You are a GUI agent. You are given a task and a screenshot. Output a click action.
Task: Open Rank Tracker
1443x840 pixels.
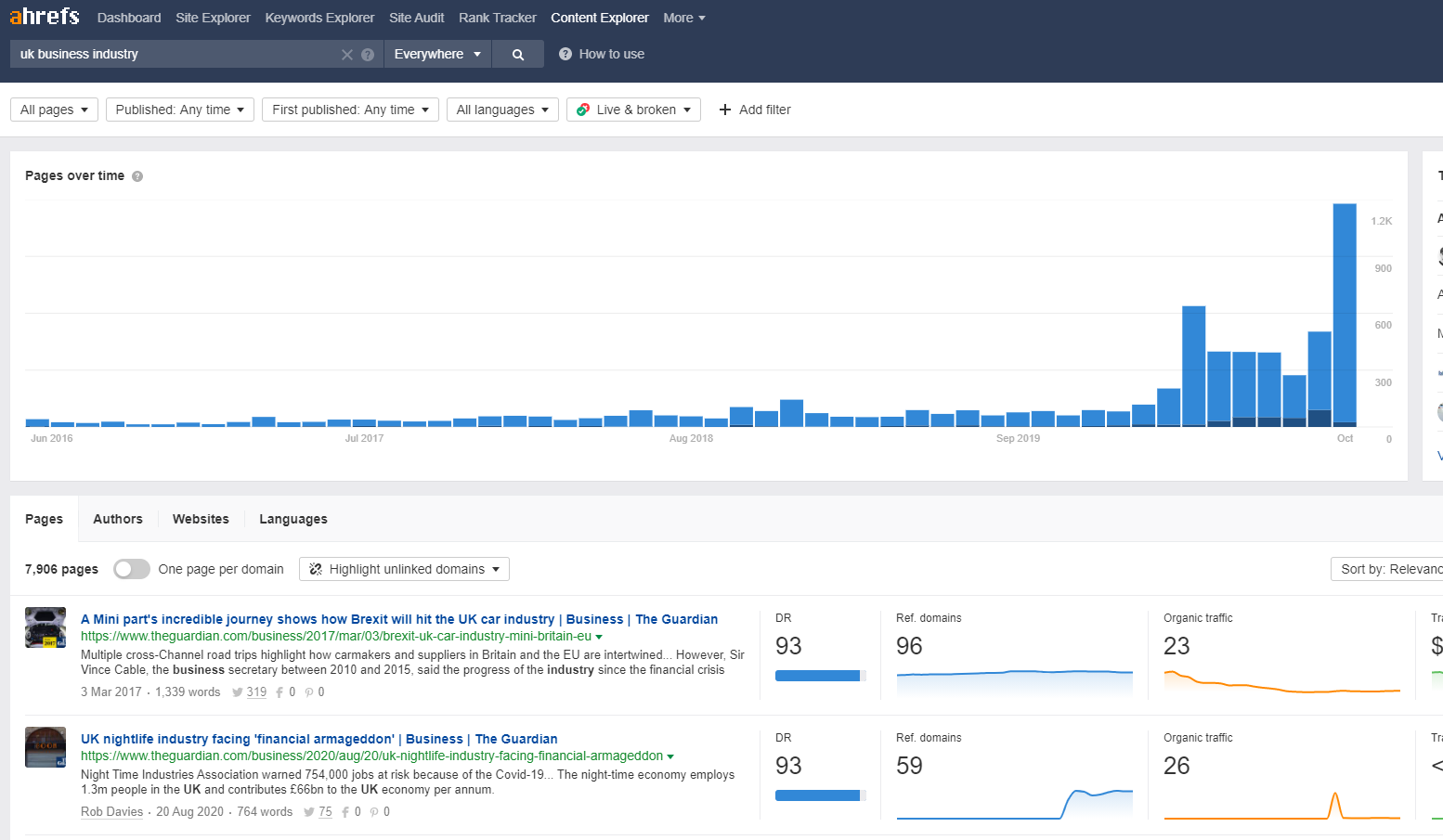pos(498,18)
